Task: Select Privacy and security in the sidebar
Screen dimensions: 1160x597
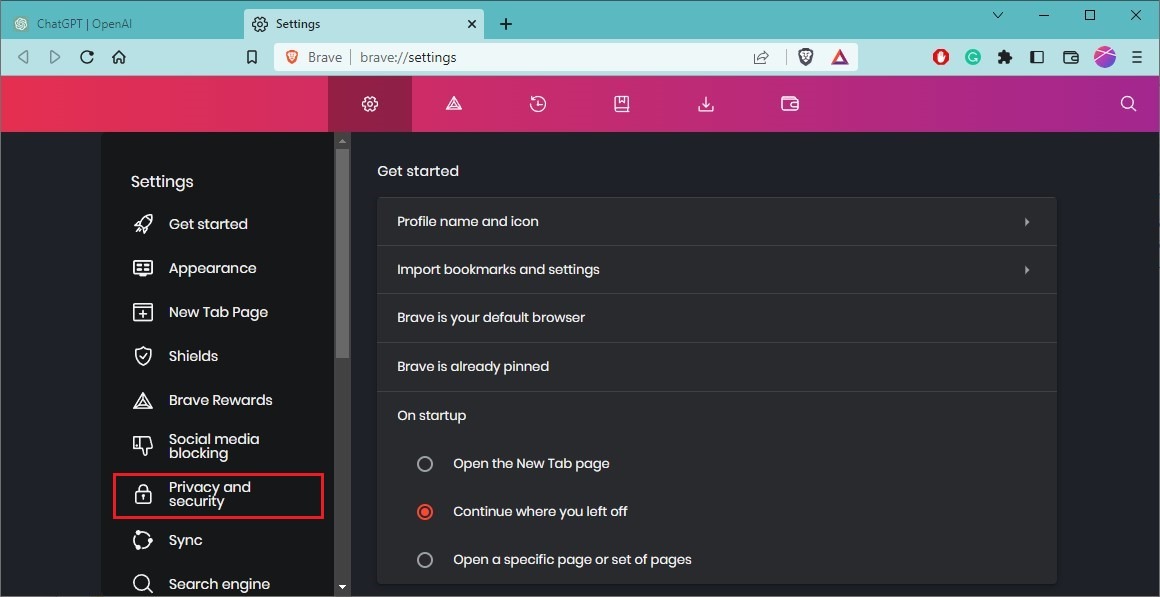Action: 218,495
